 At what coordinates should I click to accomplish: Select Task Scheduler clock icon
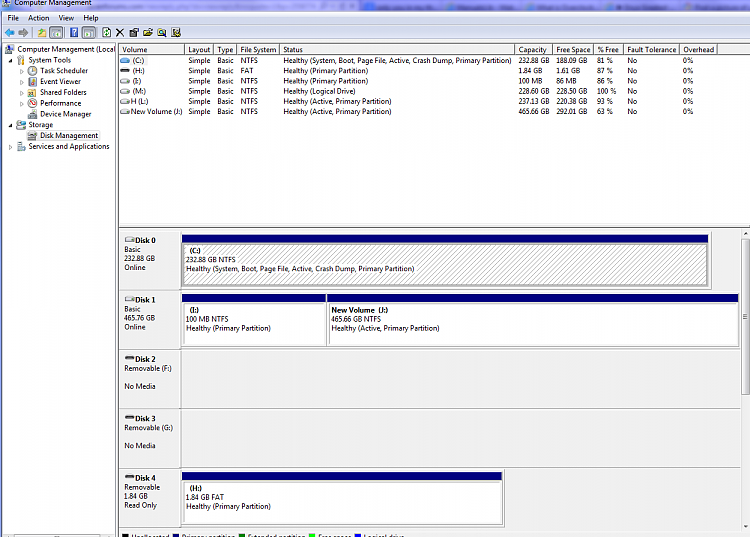32,71
